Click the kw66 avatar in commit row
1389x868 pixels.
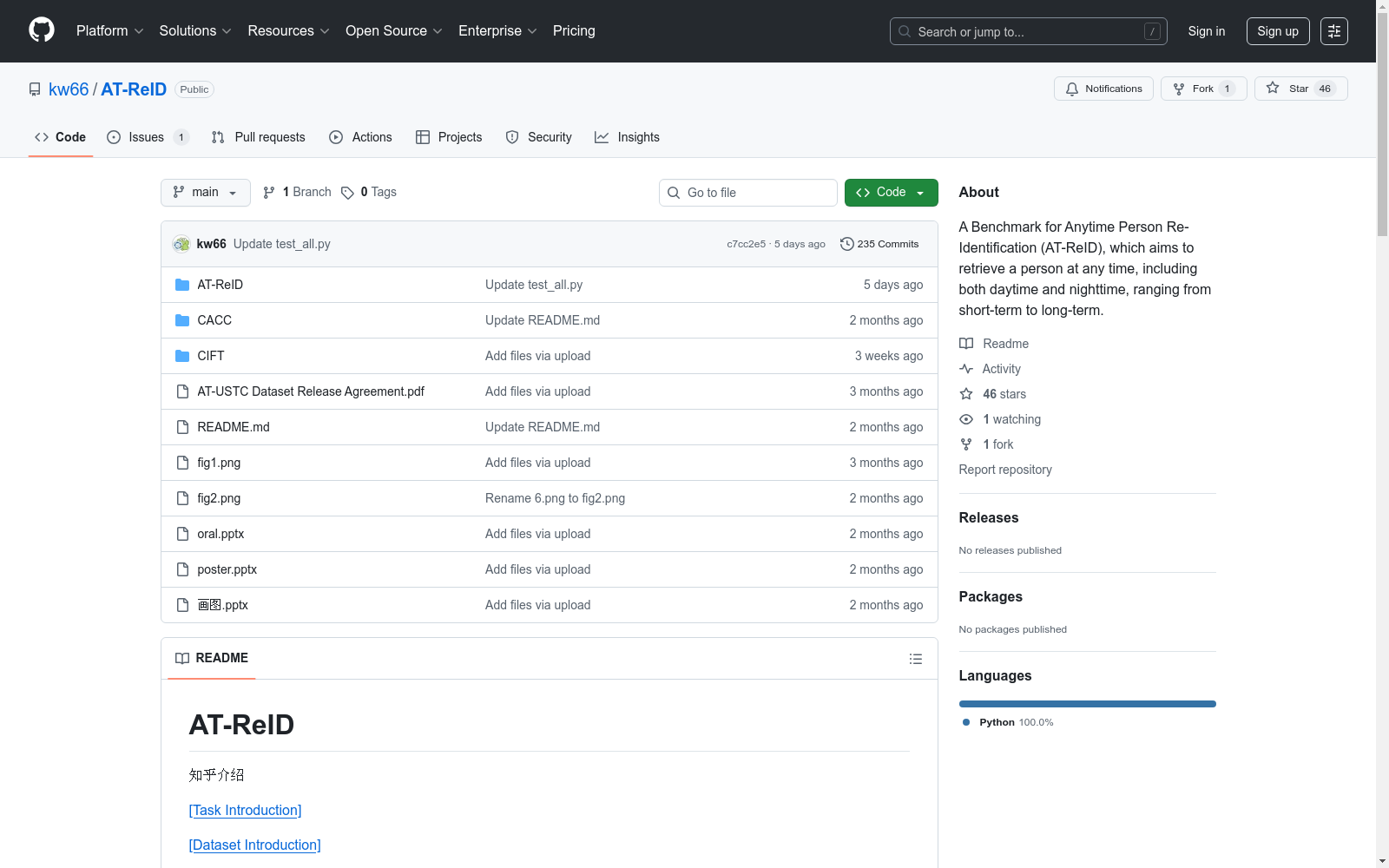click(181, 244)
